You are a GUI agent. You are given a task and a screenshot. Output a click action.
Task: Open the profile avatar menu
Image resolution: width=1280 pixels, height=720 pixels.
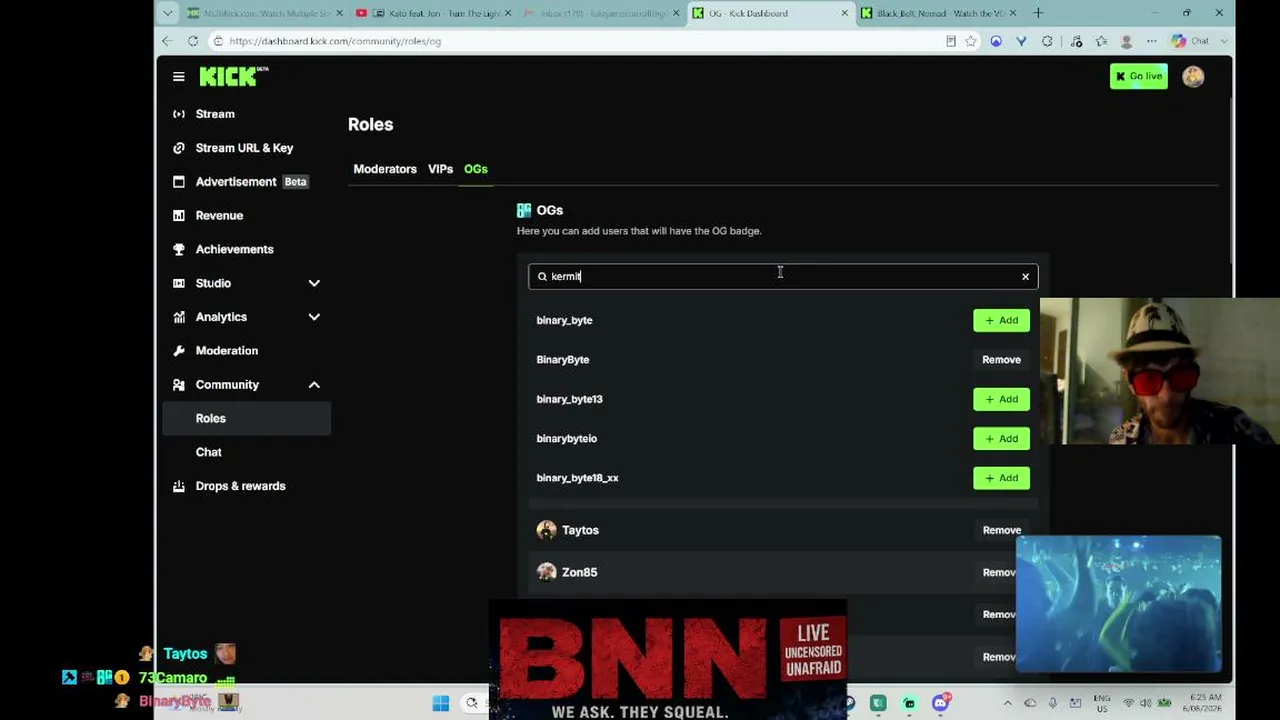tap(1193, 77)
